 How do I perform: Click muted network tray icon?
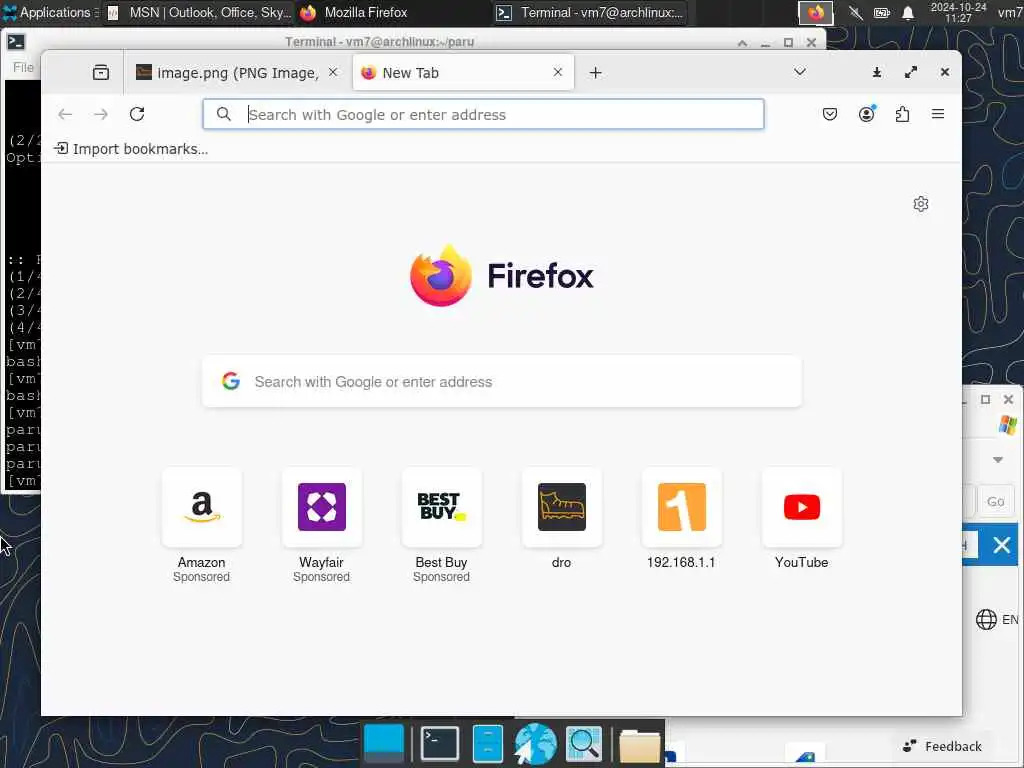tap(856, 12)
